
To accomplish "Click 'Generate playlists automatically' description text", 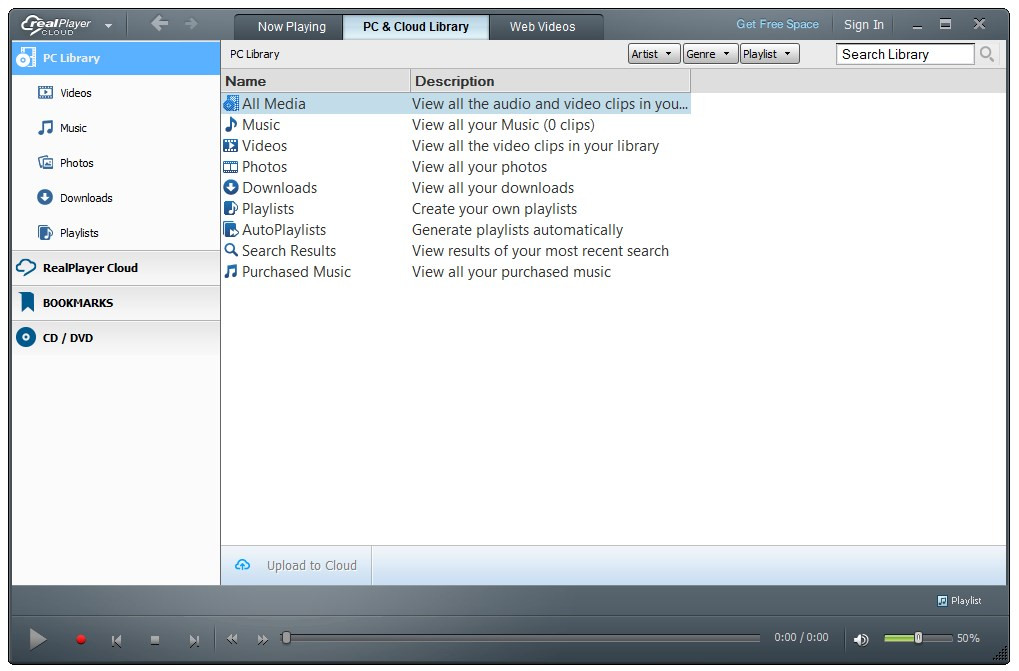I will point(517,230).
